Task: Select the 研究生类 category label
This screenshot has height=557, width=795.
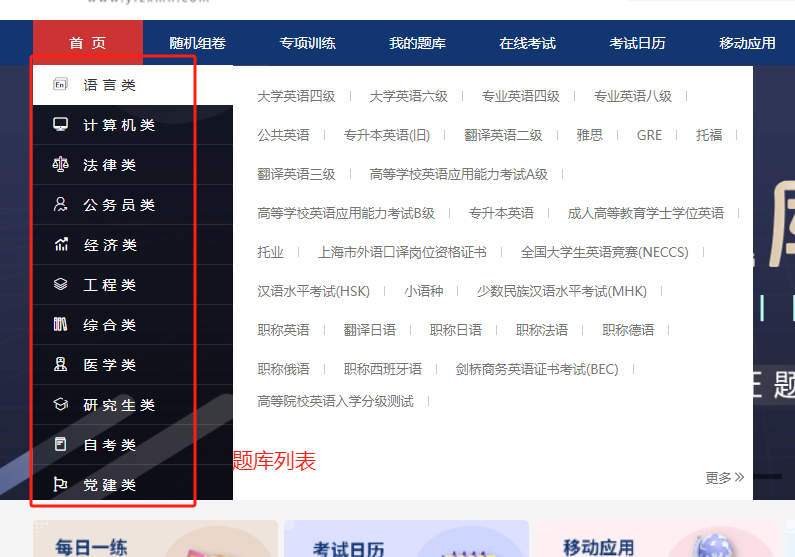Action: point(119,405)
